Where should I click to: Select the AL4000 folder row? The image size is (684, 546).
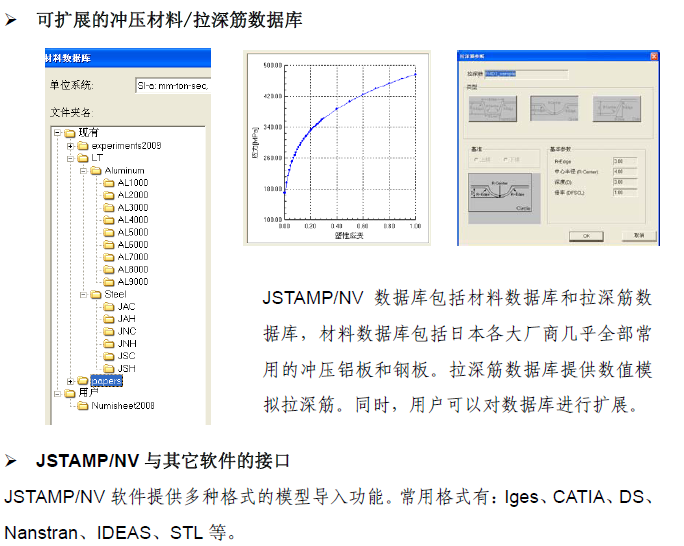point(126,220)
